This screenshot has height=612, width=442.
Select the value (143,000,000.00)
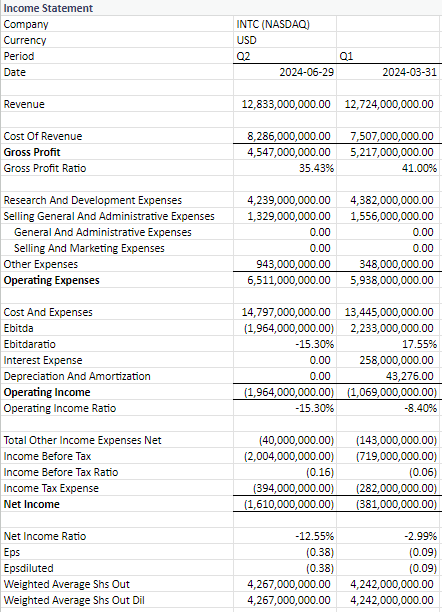[396, 440]
